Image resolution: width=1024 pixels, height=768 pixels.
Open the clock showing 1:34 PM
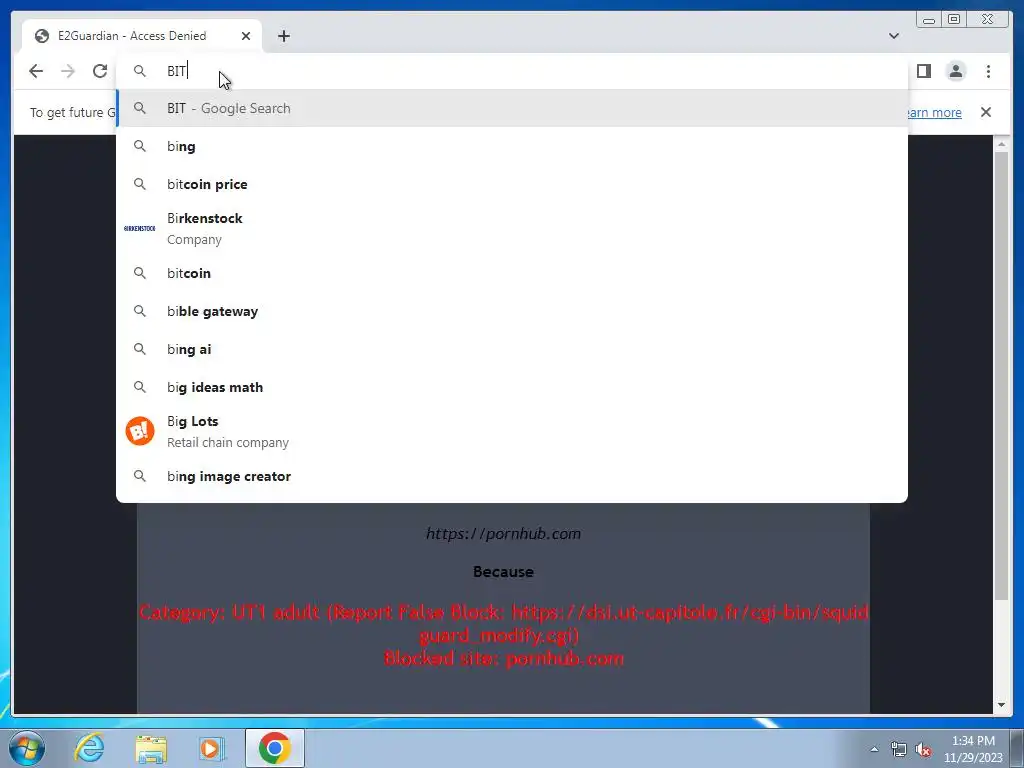click(973, 749)
